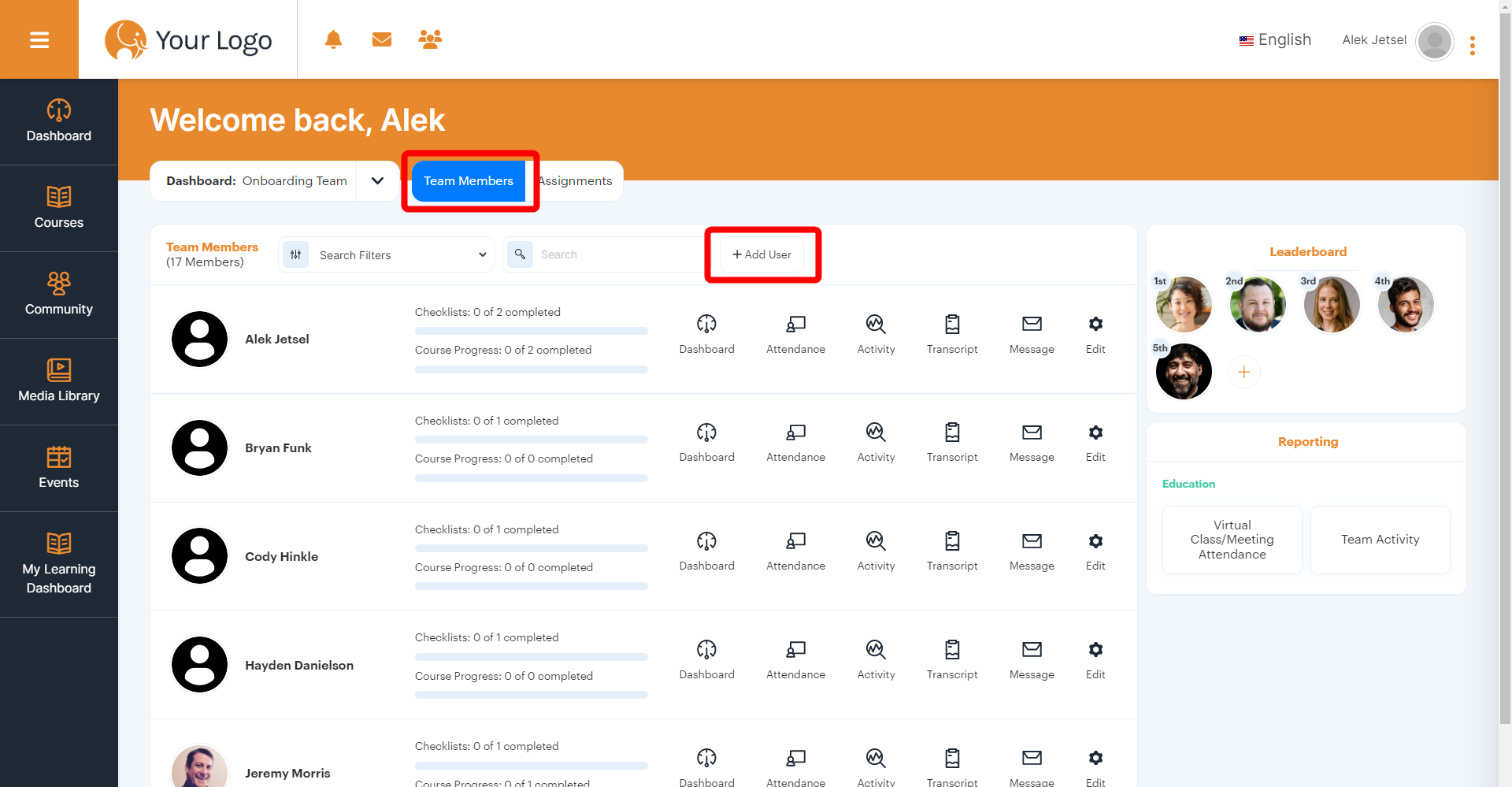Viewport: 1512px width, 787px height.
Task: Click the 1st place leaderboard photo
Action: [x=1184, y=304]
